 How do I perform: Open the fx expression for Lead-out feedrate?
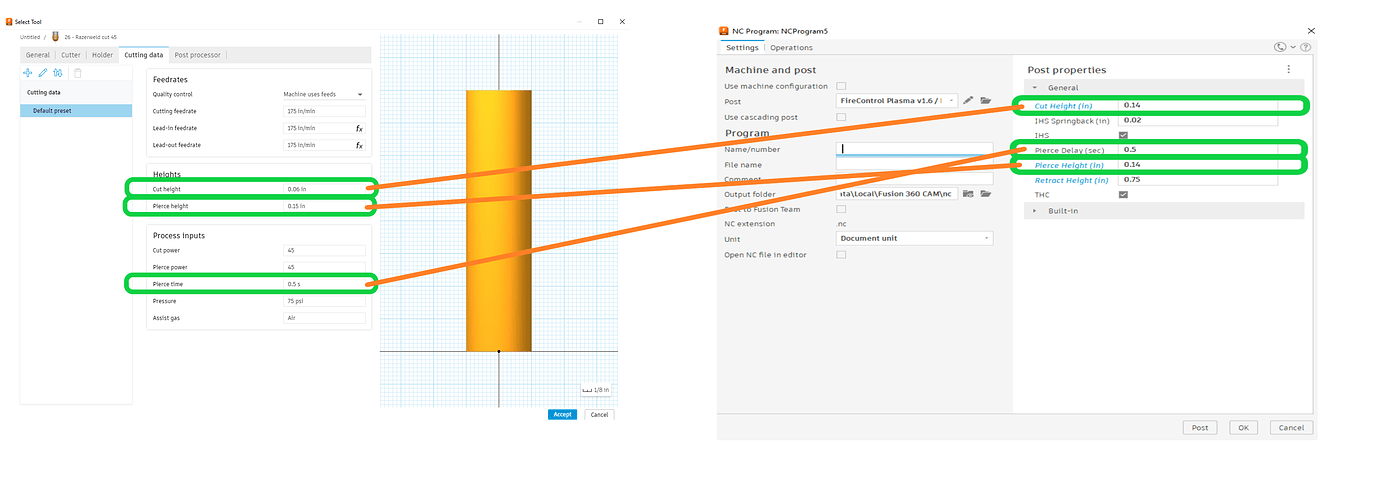(359, 145)
